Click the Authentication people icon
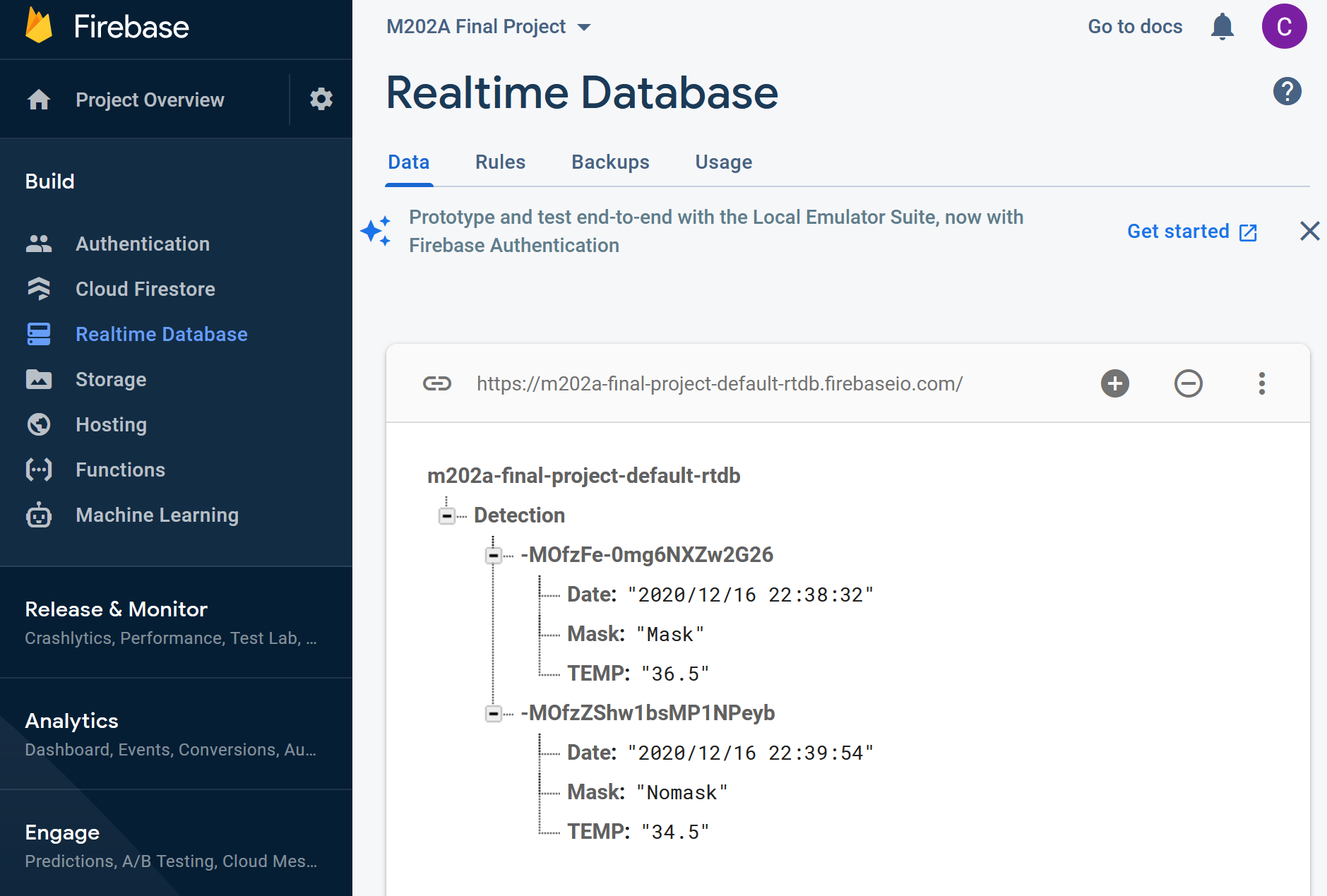 (39, 244)
